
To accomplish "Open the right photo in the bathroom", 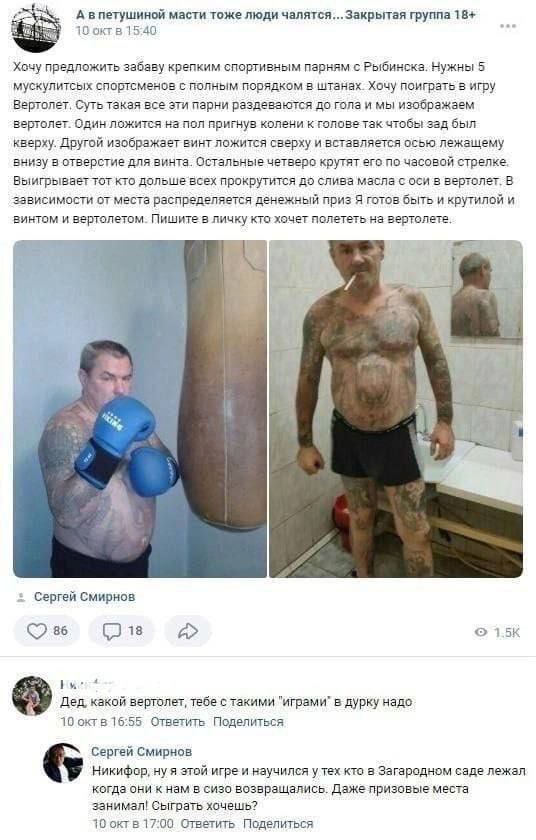I will (396, 409).
